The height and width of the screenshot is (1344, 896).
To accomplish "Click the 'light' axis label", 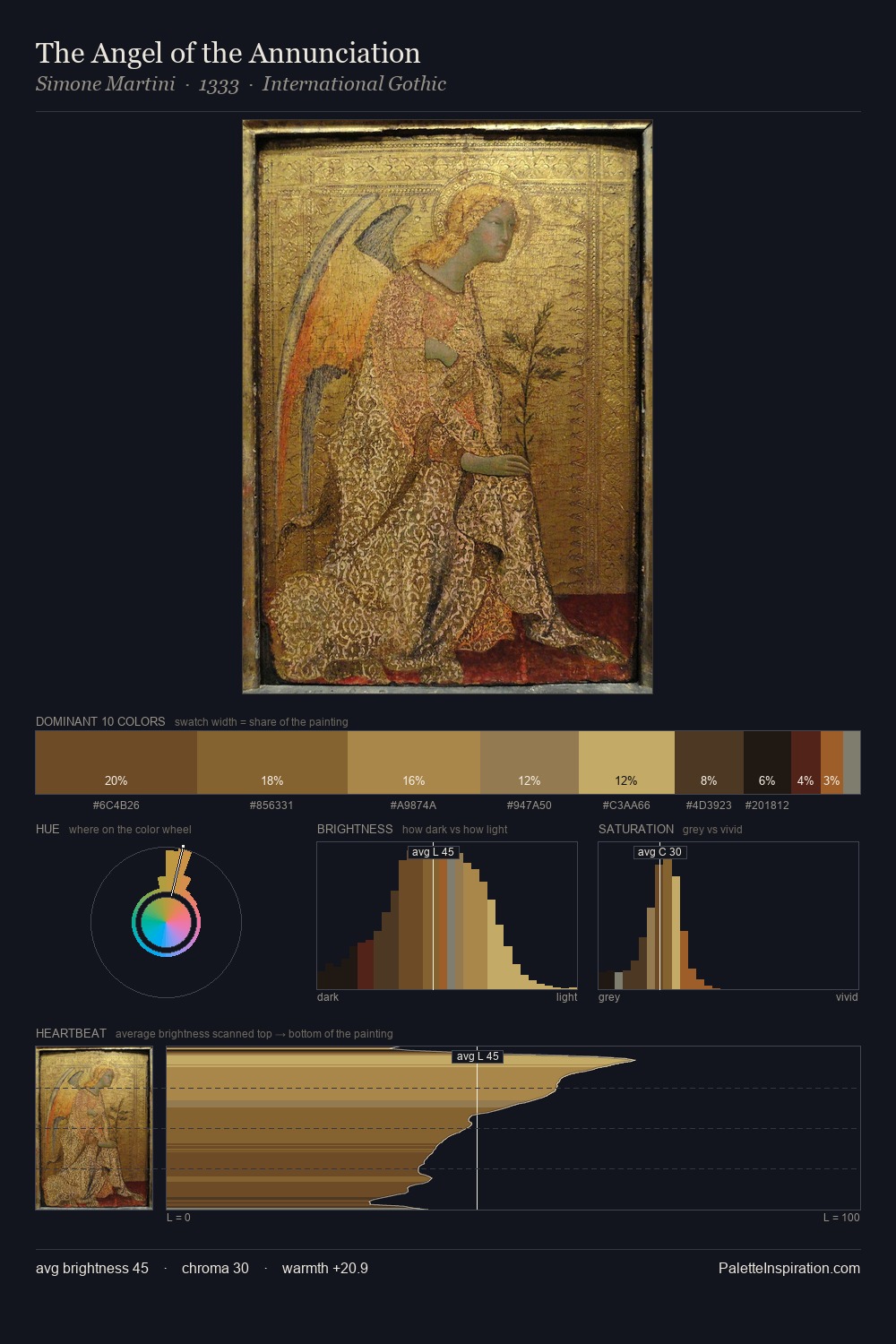I will pyautogui.click(x=566, y=997).
